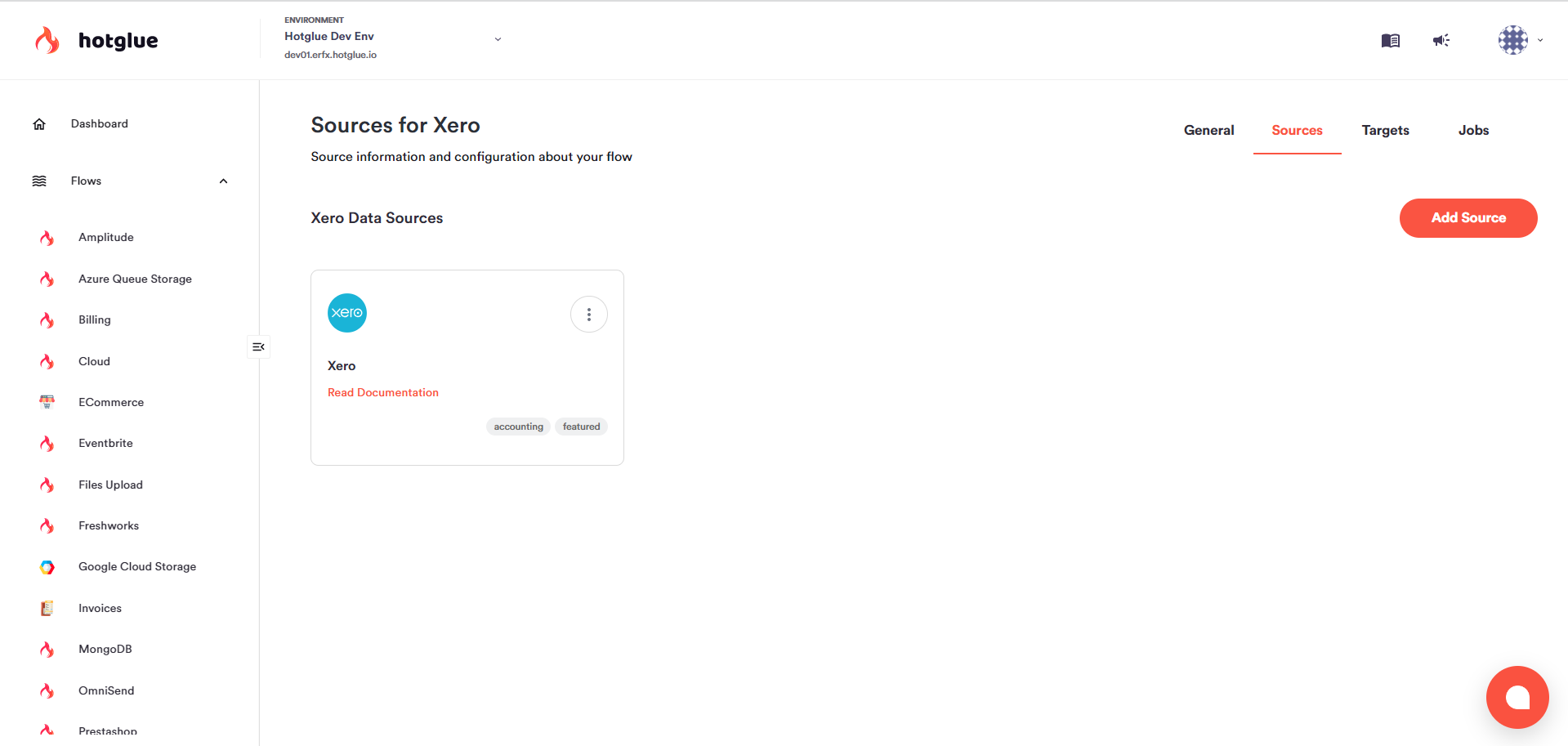Open the documentation book icon
Image resolution: width=1568 pixels, height=746 pixels.
point(1391,40)
